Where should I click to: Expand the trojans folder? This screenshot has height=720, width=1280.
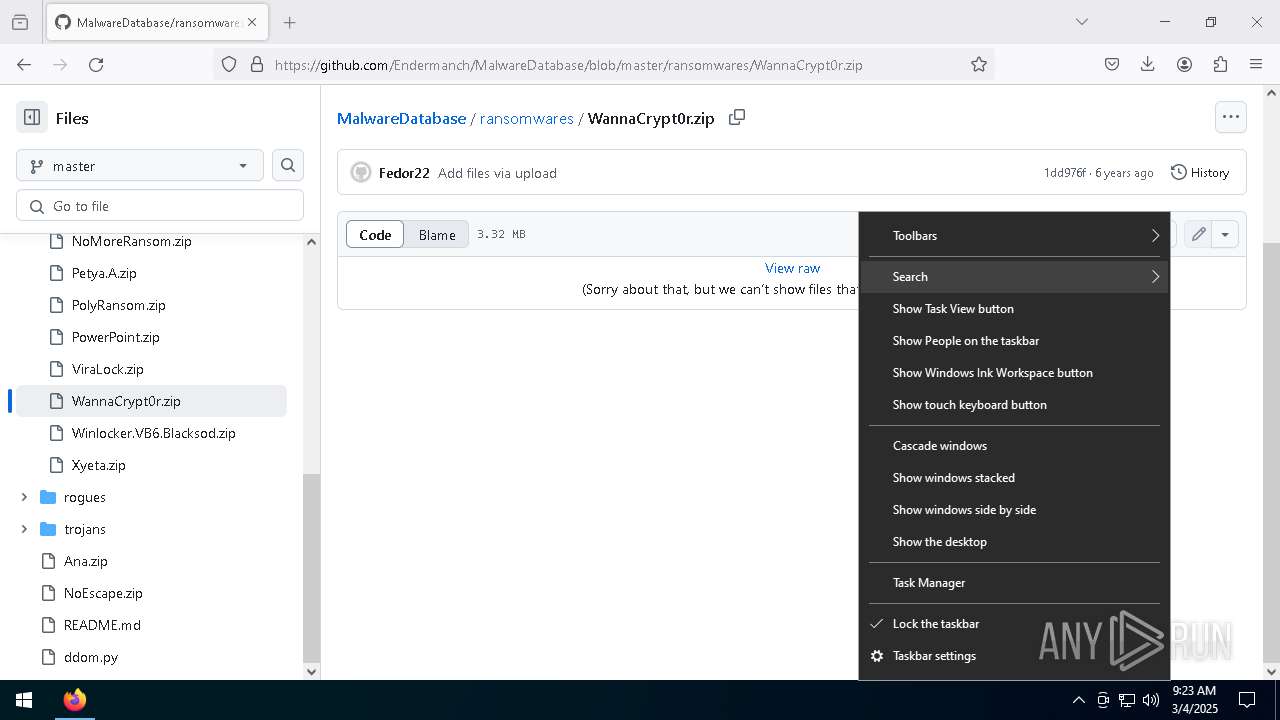click(x=24, y=529)
